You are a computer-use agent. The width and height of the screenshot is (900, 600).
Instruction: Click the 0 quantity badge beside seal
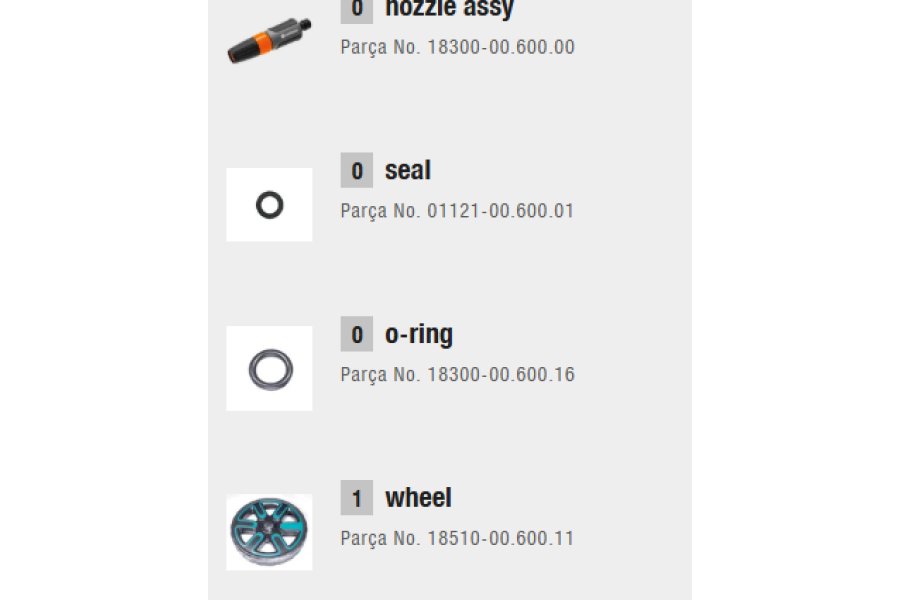(x=356, y=170)
